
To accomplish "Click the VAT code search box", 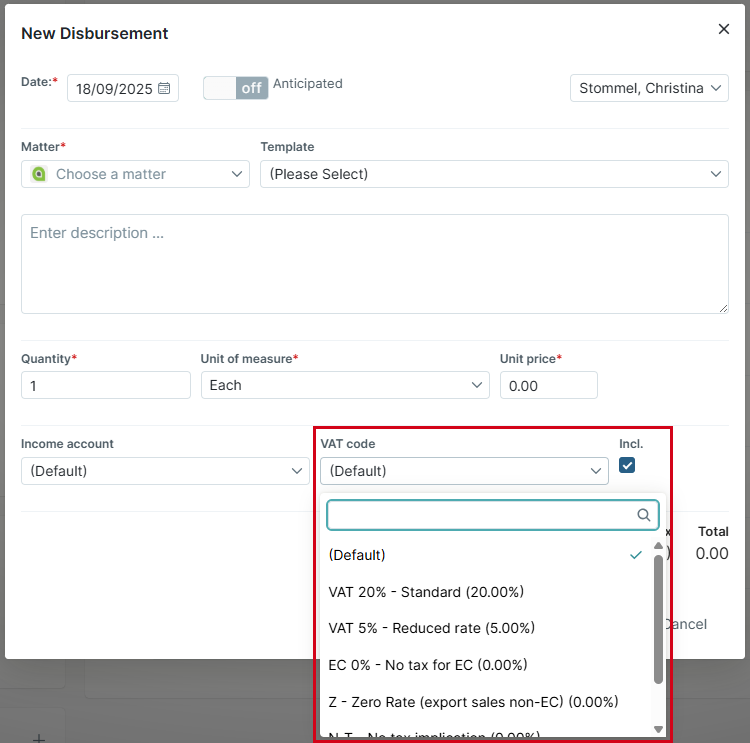I will coord(493,515).
